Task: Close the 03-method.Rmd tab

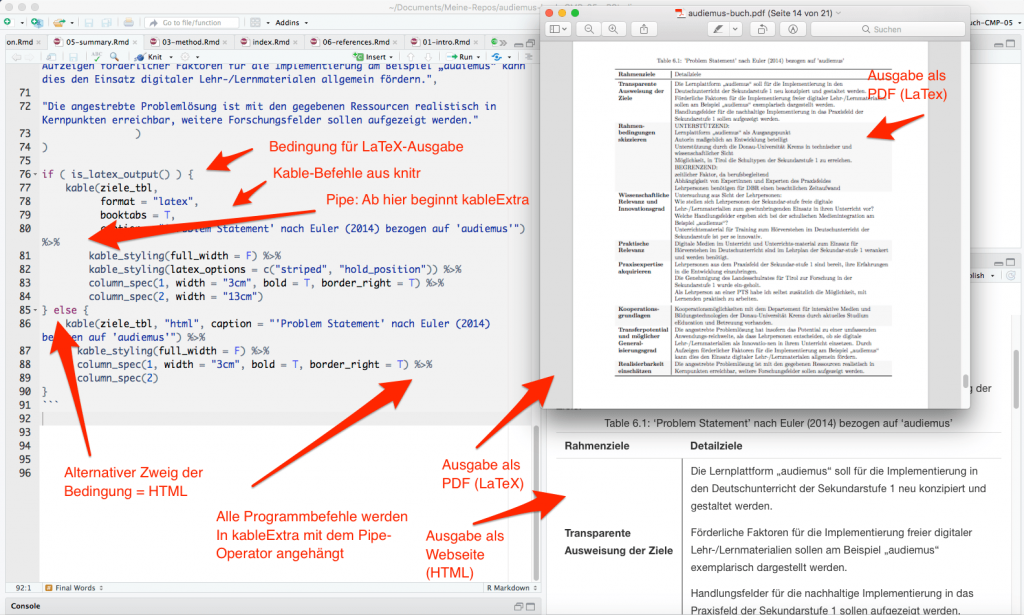Action: point(225,42)
